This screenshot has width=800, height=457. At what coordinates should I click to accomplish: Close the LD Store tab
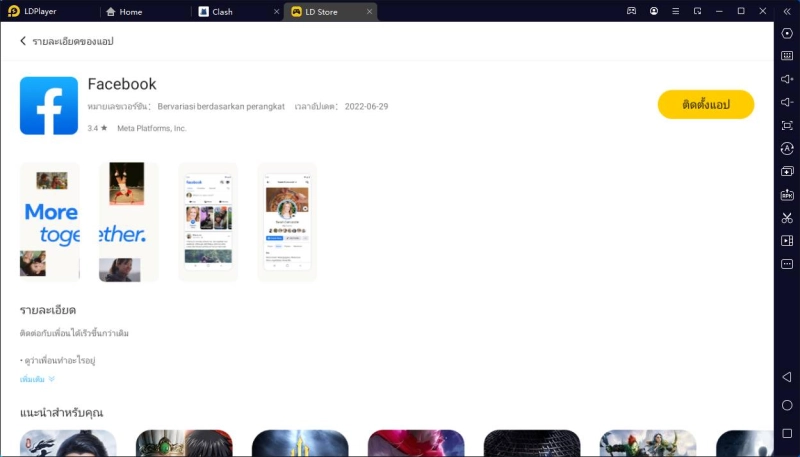tap(369, 12)
